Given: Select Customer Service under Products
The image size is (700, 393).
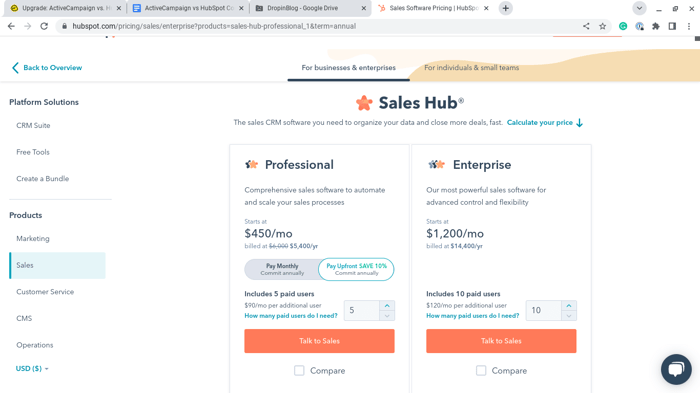Looking at the screenshot, I should pos(45,292).
